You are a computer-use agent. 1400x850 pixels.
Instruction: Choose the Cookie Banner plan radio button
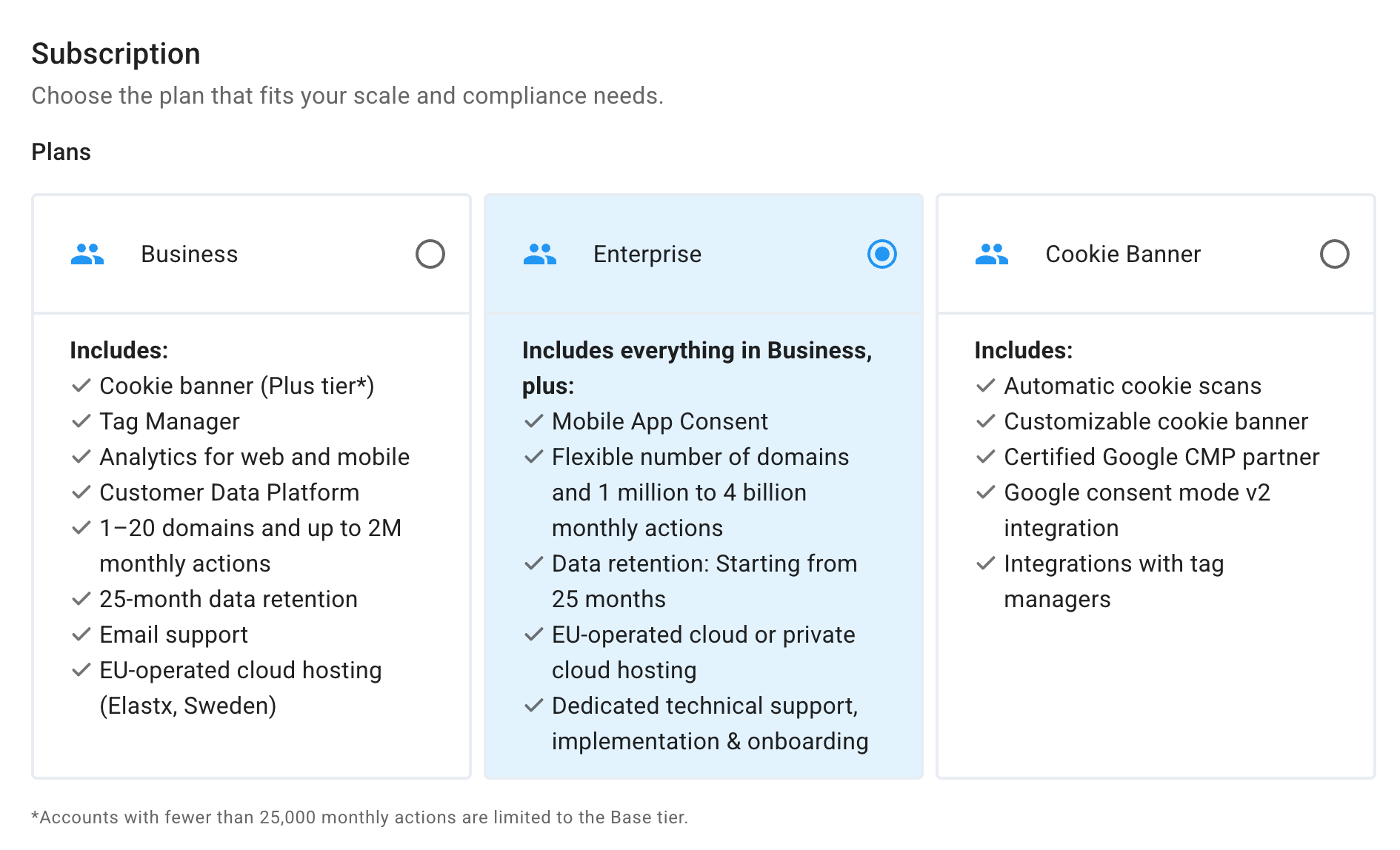coord(1334,255)
